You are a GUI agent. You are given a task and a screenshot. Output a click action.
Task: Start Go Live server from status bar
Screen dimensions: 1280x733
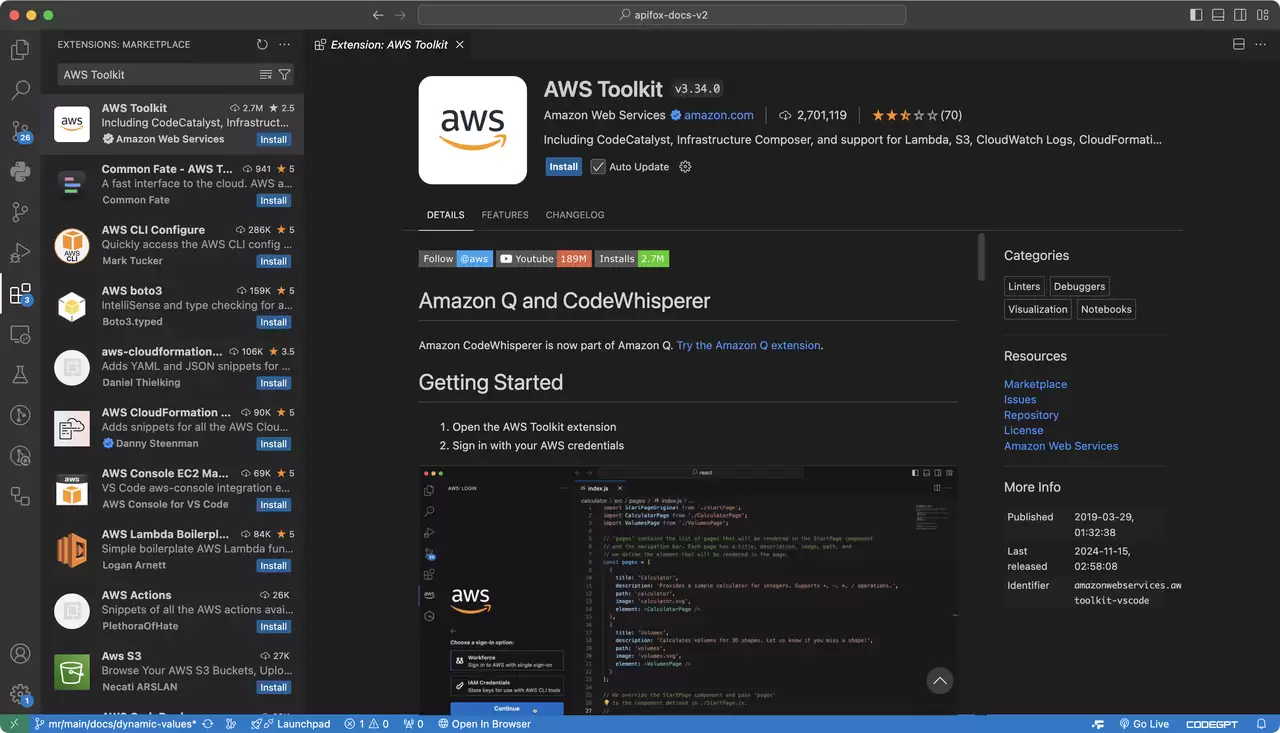click(1143, 724)
